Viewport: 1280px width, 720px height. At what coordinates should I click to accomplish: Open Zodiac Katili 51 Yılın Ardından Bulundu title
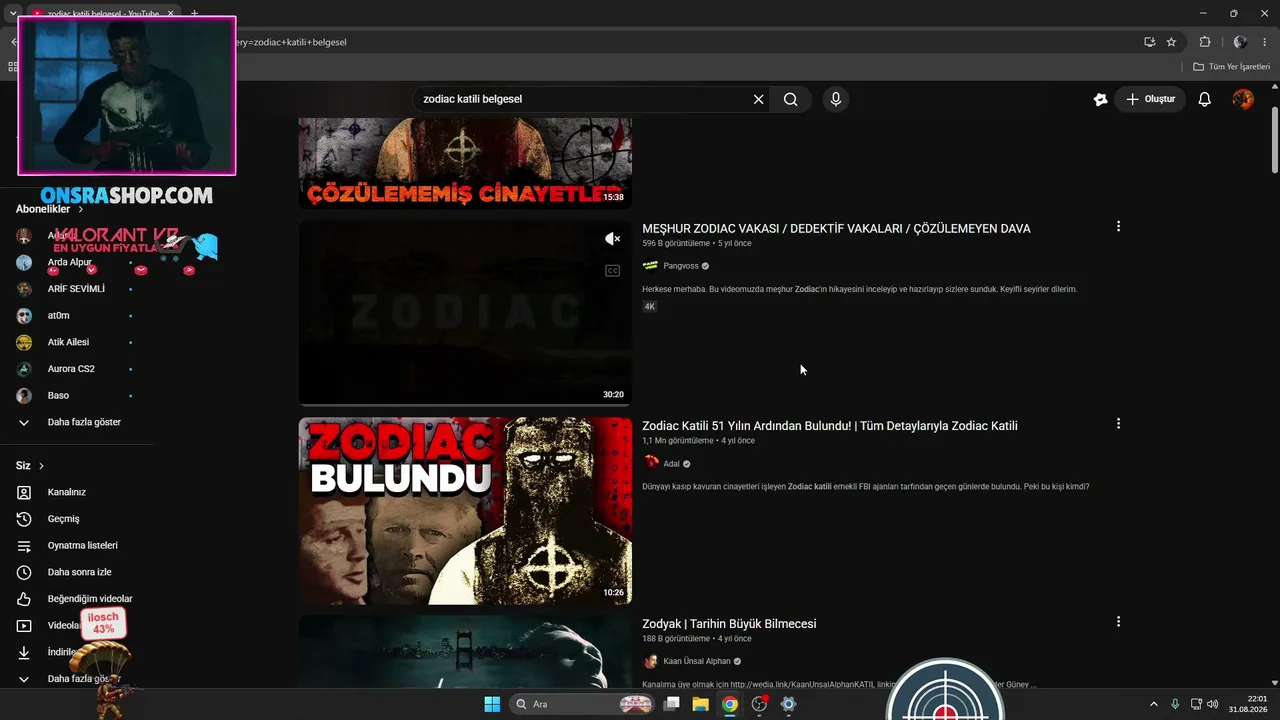click(830, 426)
